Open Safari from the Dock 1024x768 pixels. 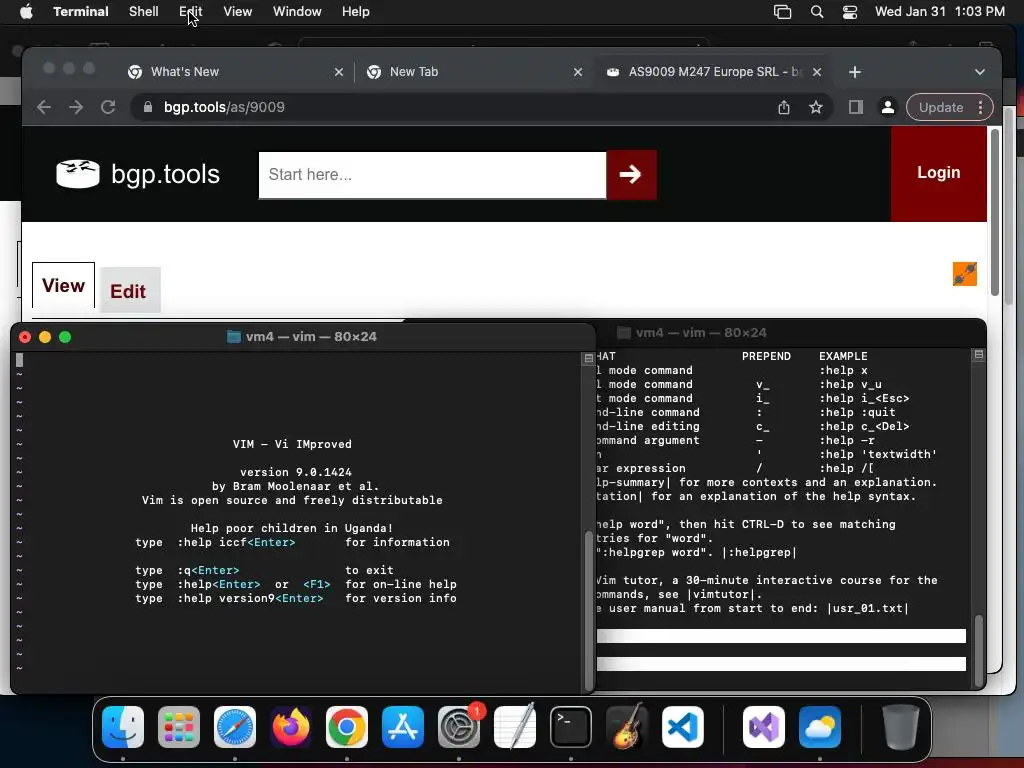point(235,727)
